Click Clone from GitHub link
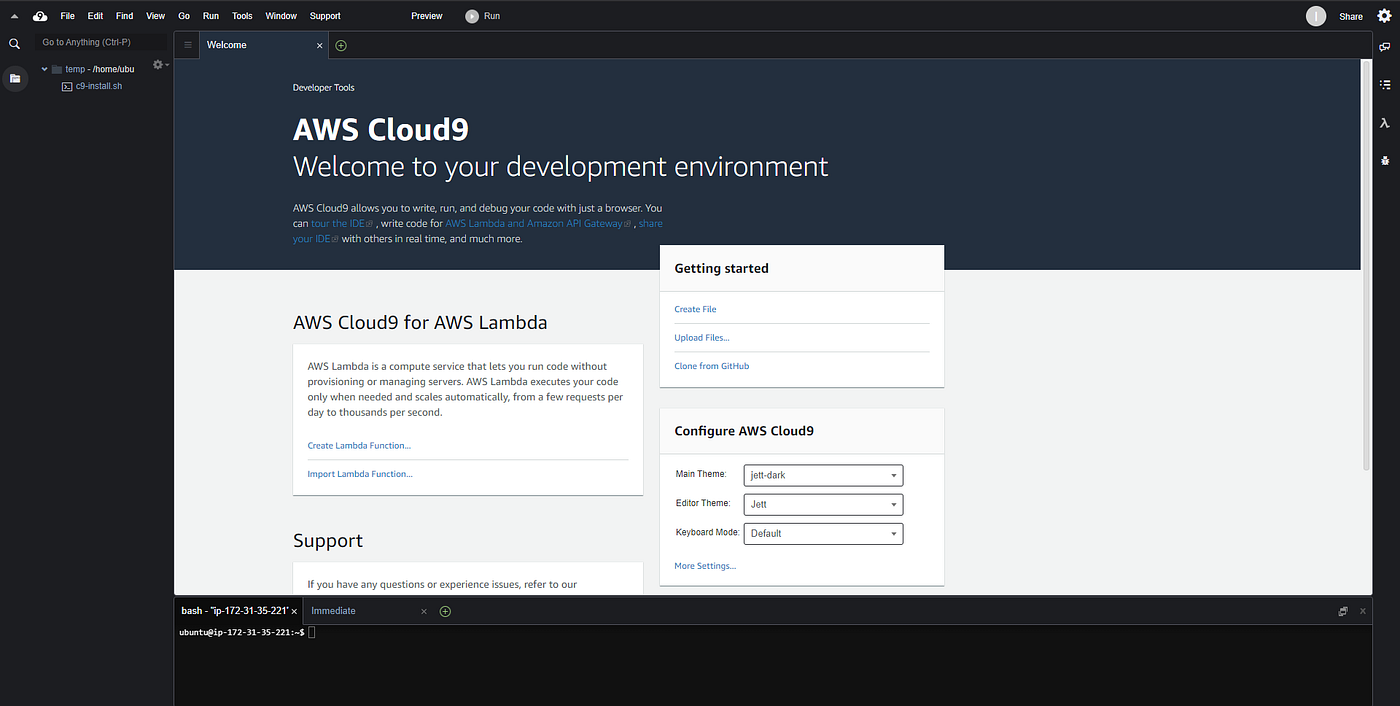1400x706 pixels. [x=711, y=366]
